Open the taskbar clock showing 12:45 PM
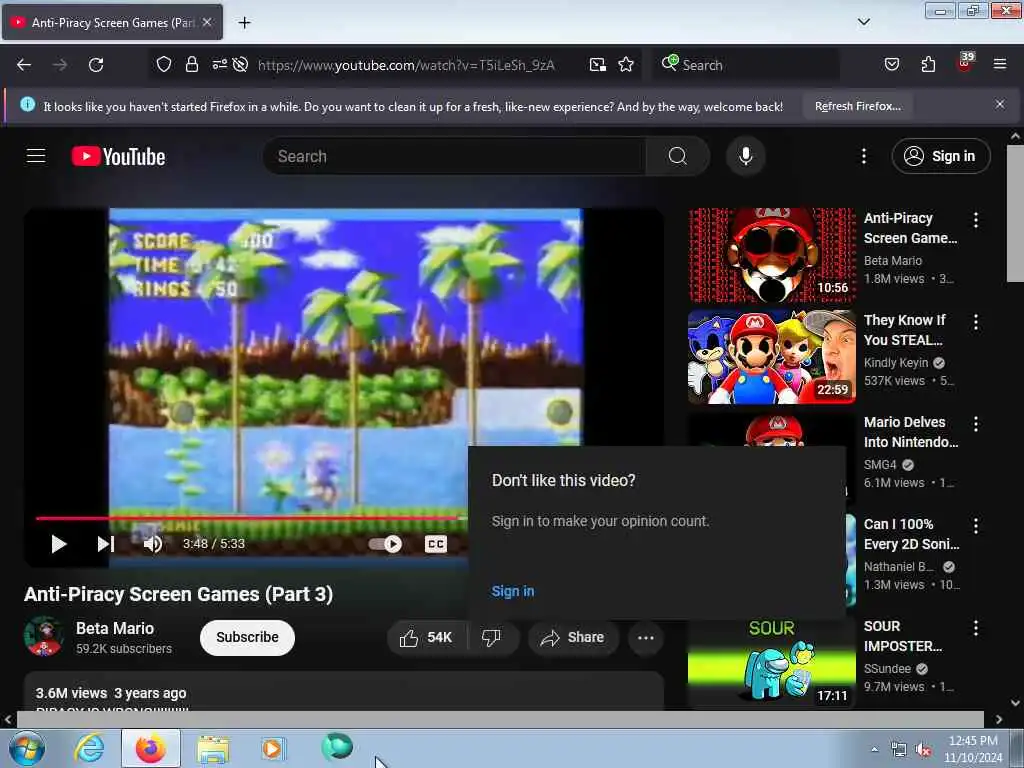1024x768 pixels. click(x=973, y=748)
